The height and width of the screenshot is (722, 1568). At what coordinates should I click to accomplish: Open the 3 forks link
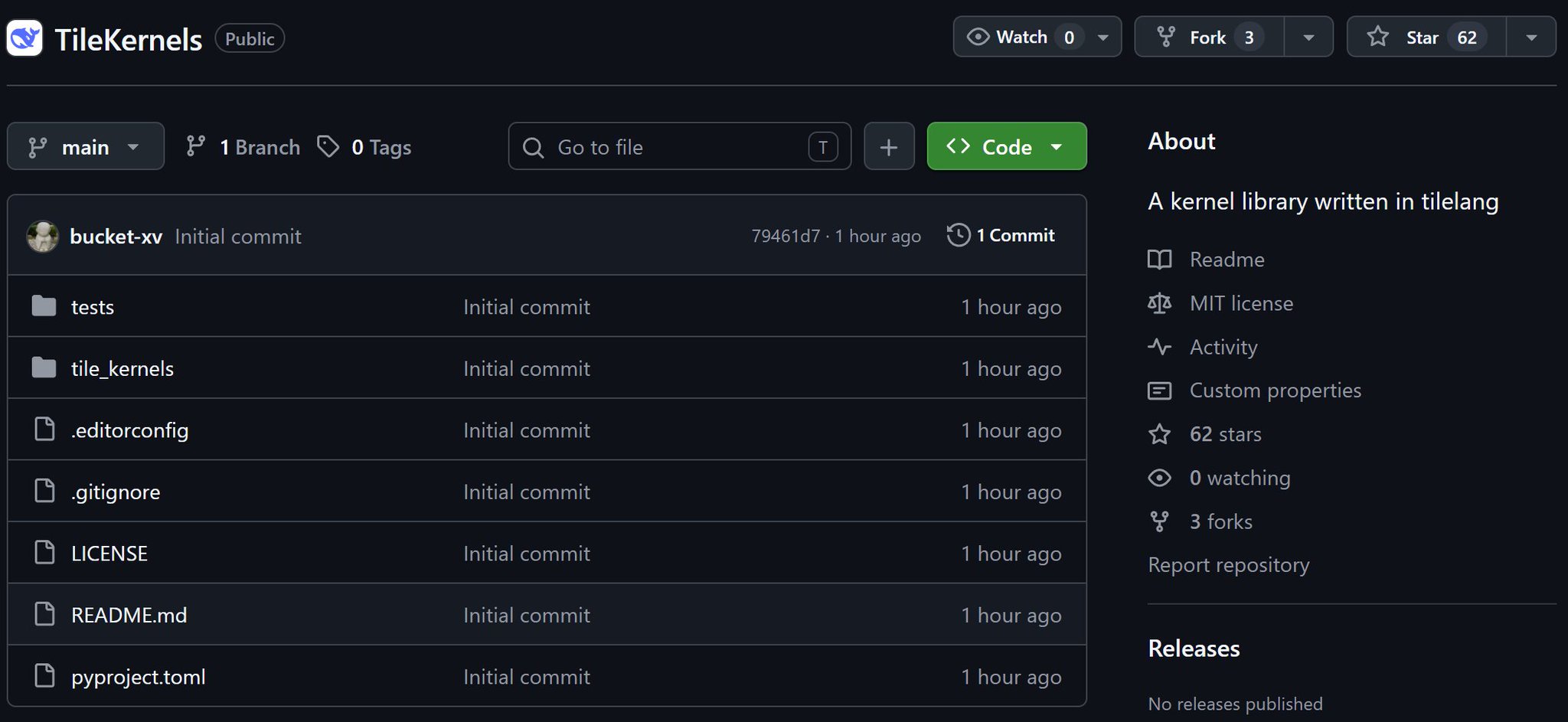[1220, 521]
